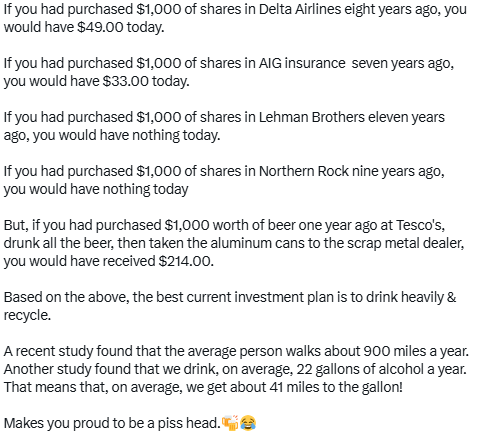This screenshot has height=435, width=484.
Task: Click the word 'recycle.'
Action: 27,315
